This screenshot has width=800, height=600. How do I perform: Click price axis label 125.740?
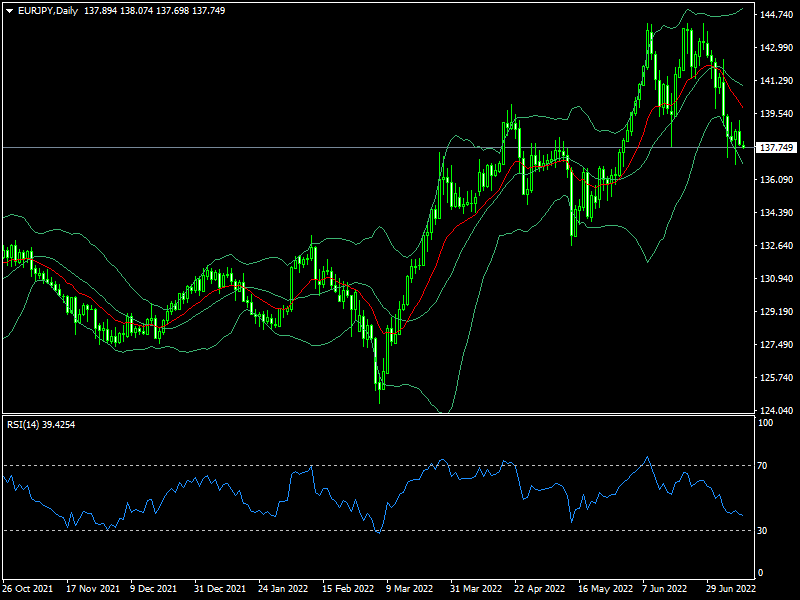tap(777, 378)
